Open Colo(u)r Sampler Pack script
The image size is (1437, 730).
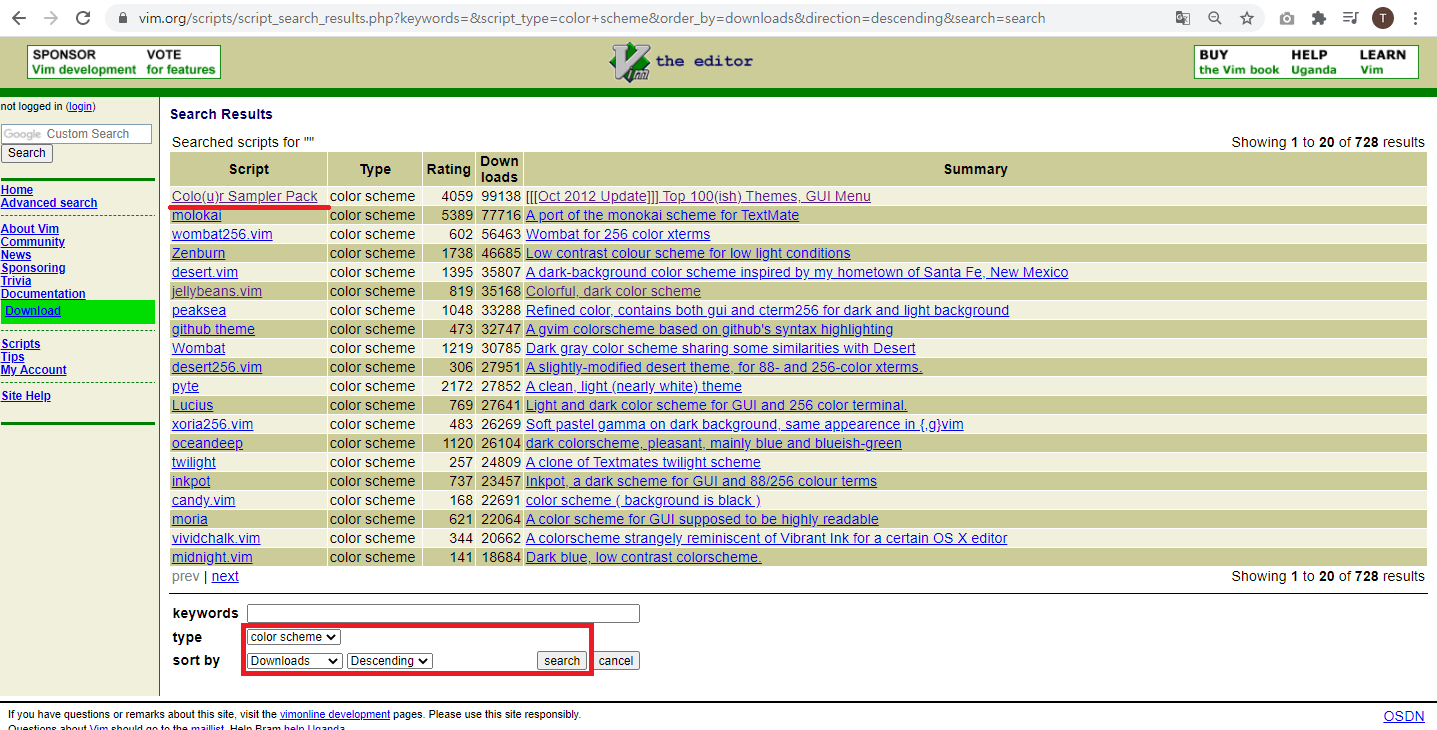click(245, 196)
